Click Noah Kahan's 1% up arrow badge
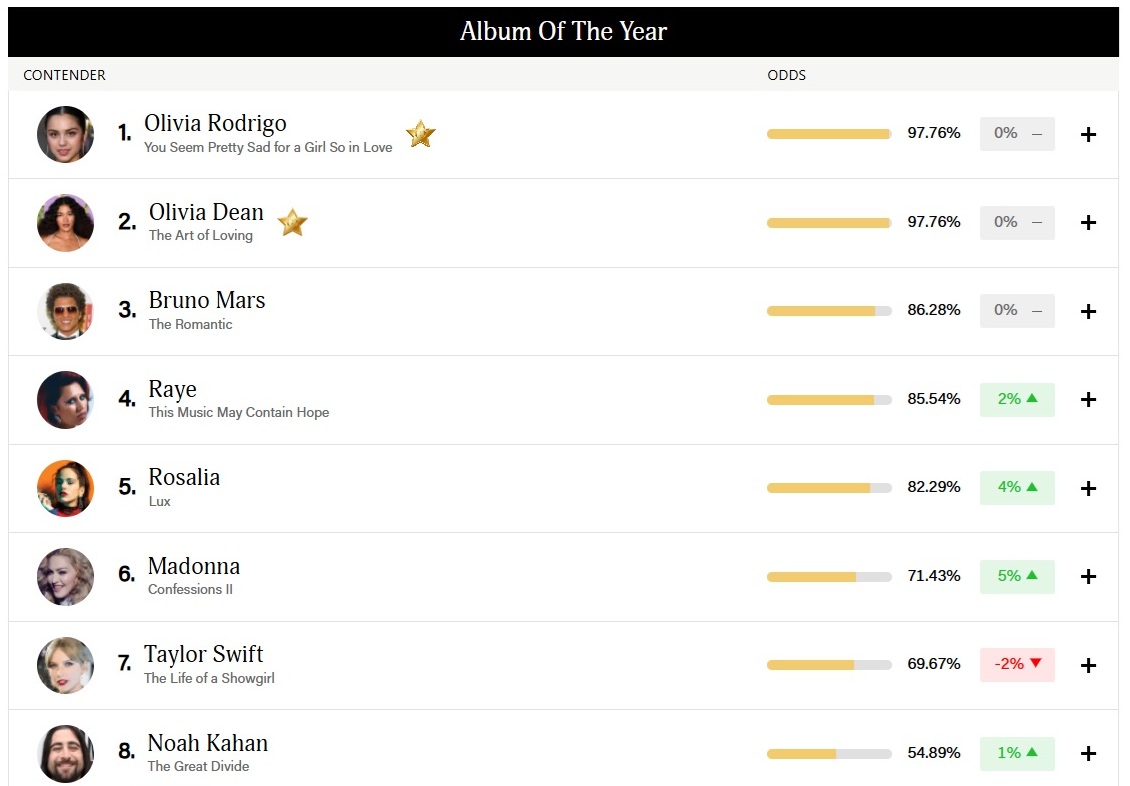The width and height of the screenshot is (1130, 786). pos(1017,753)
